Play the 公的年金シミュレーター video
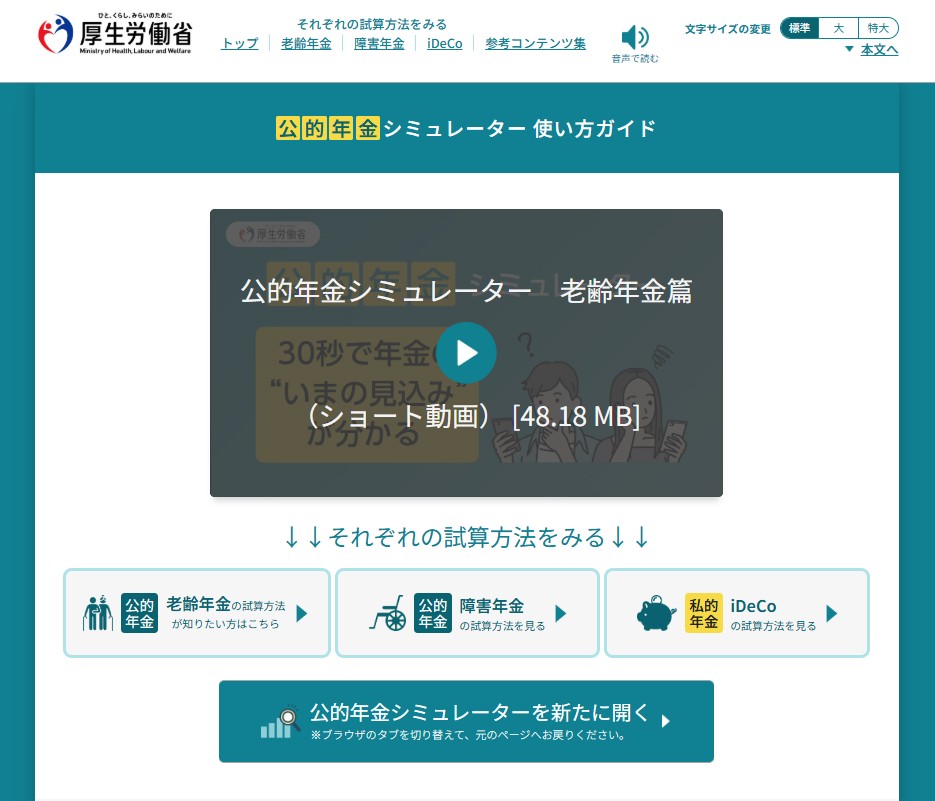935x801 pixels. (x=466, y=352)
